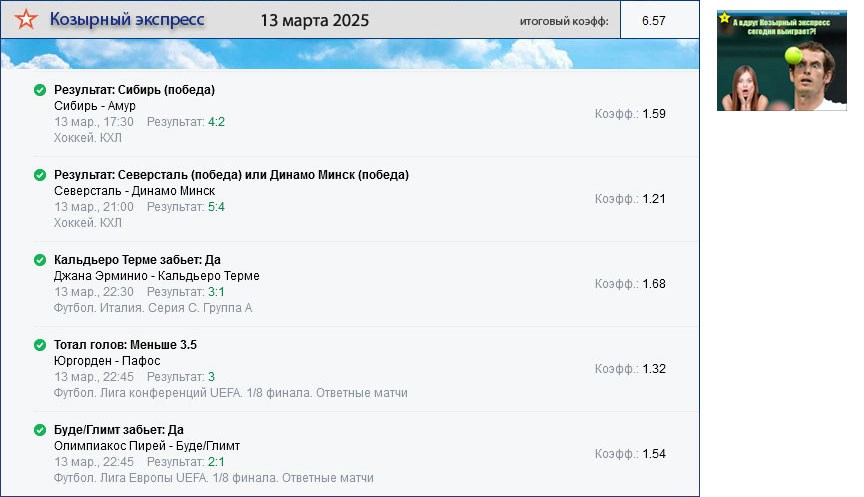Open the Олимпиакос Пирей - Буде/Глимт match
The height and width of the screenshot is (497, 864).
tap(147, 446)
